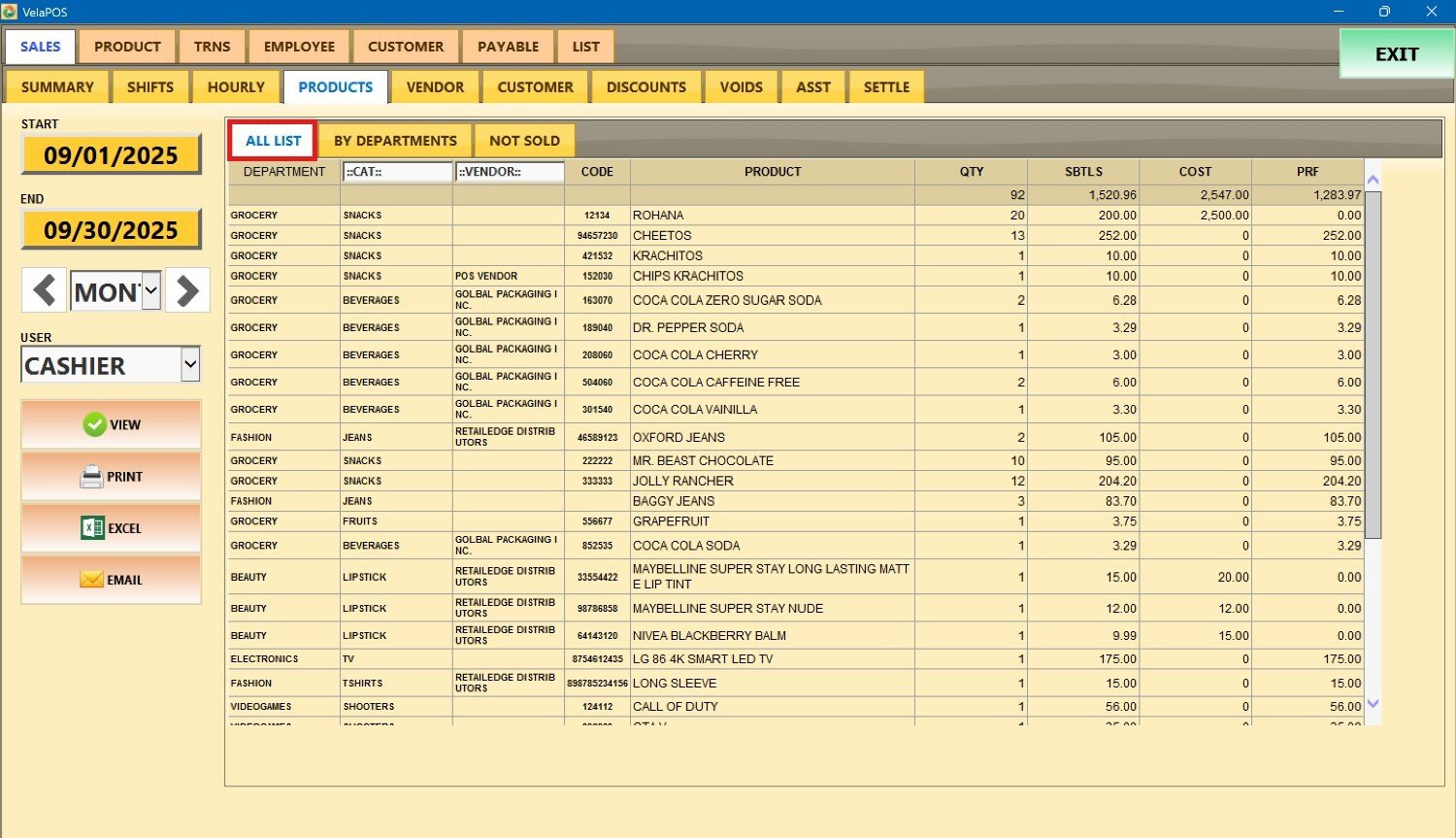Open the DISCOUNTS report tab
The width and height of the screenshot is (1456, 838).
(x=645, y=87)
